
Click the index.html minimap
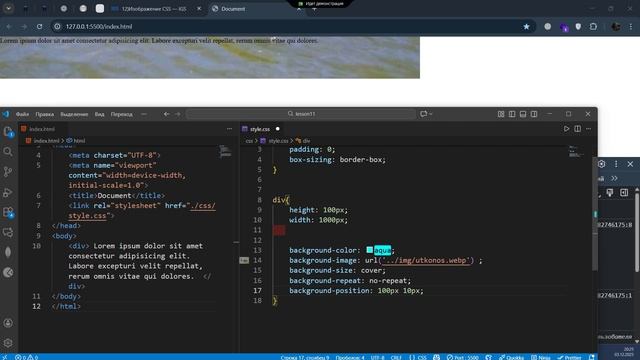pyautogui.click(x=225, y=152)
